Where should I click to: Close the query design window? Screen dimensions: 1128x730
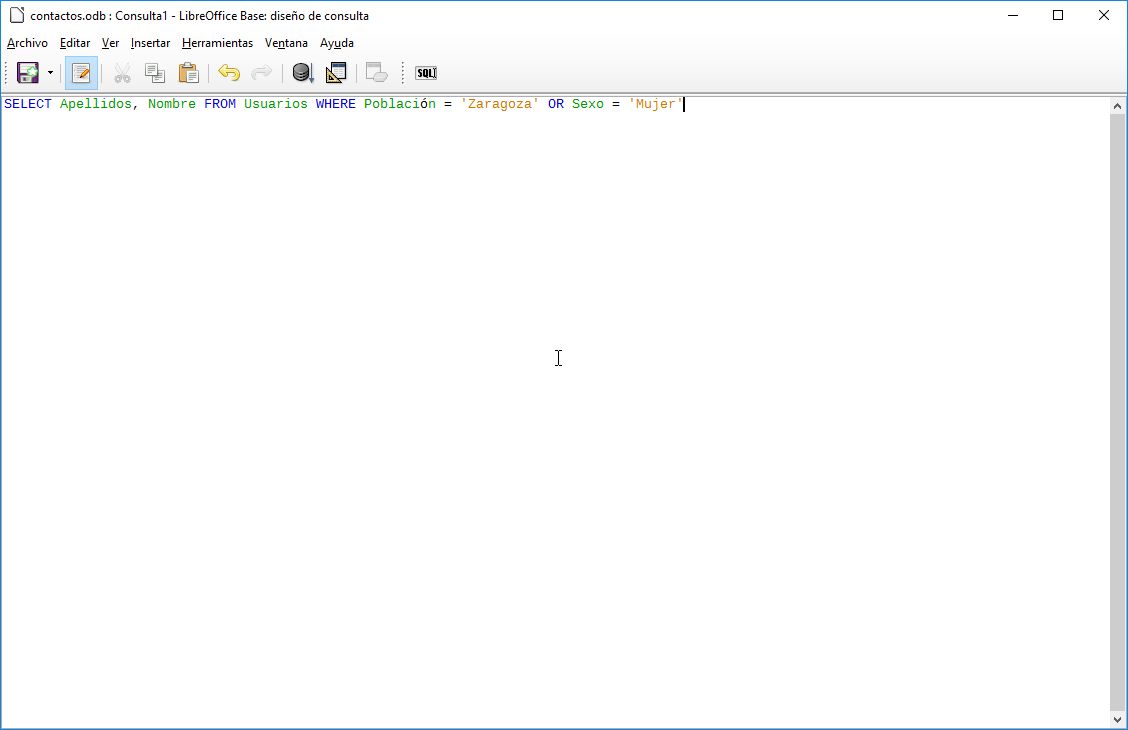click(1104, 15)
